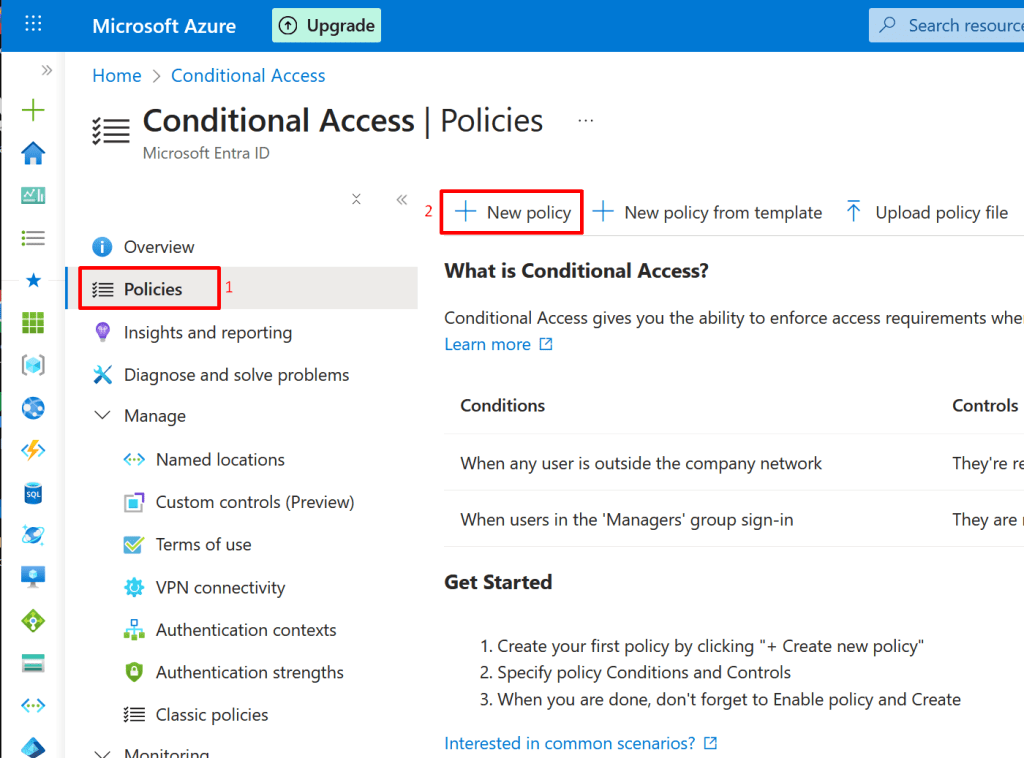Click the New policy button
Image resolution: width=1024 pixels, height=758 pixels.
513,212
